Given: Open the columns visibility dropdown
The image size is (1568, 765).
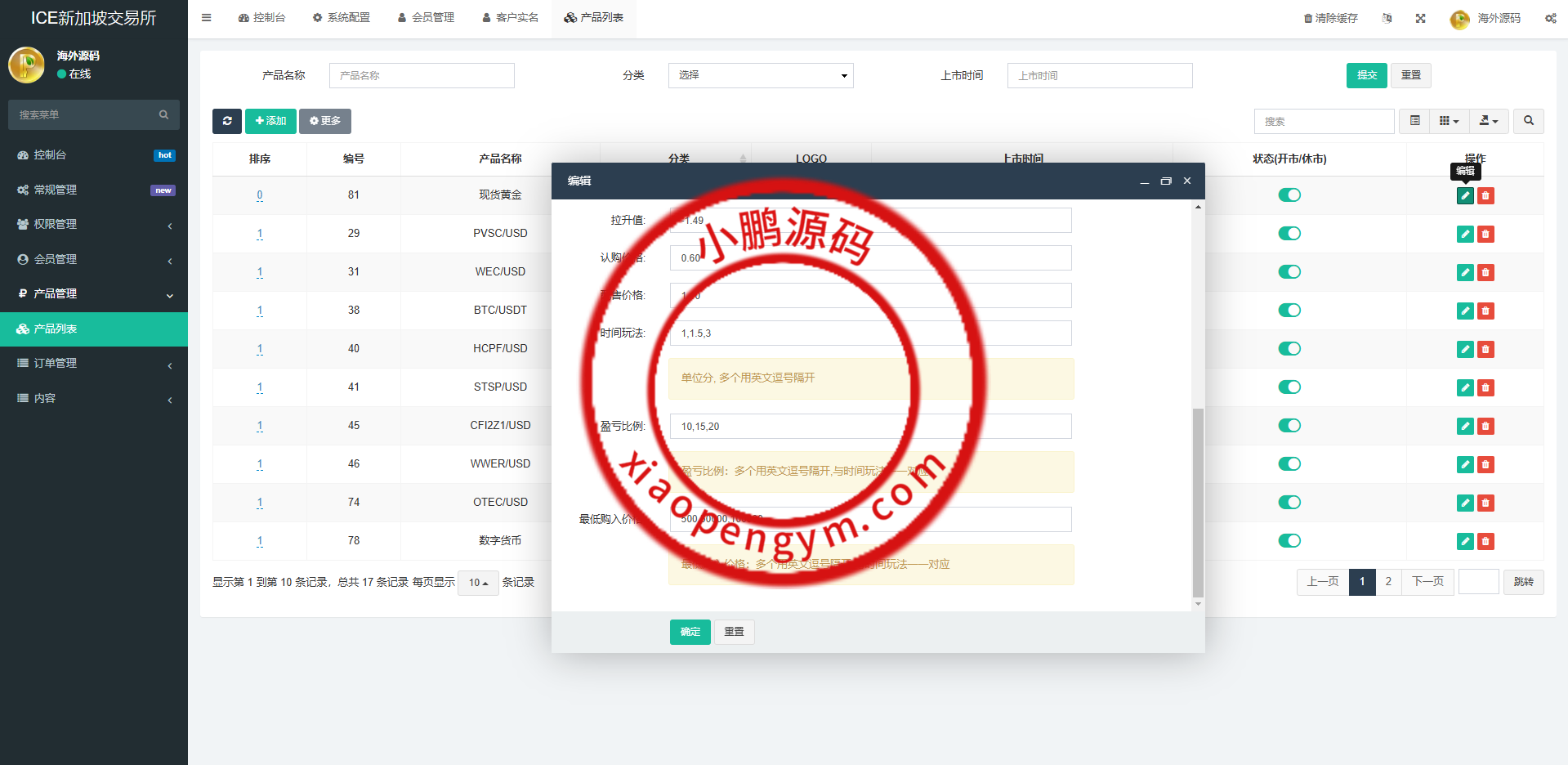Looking at the screenshot, I should point(1449,121).
